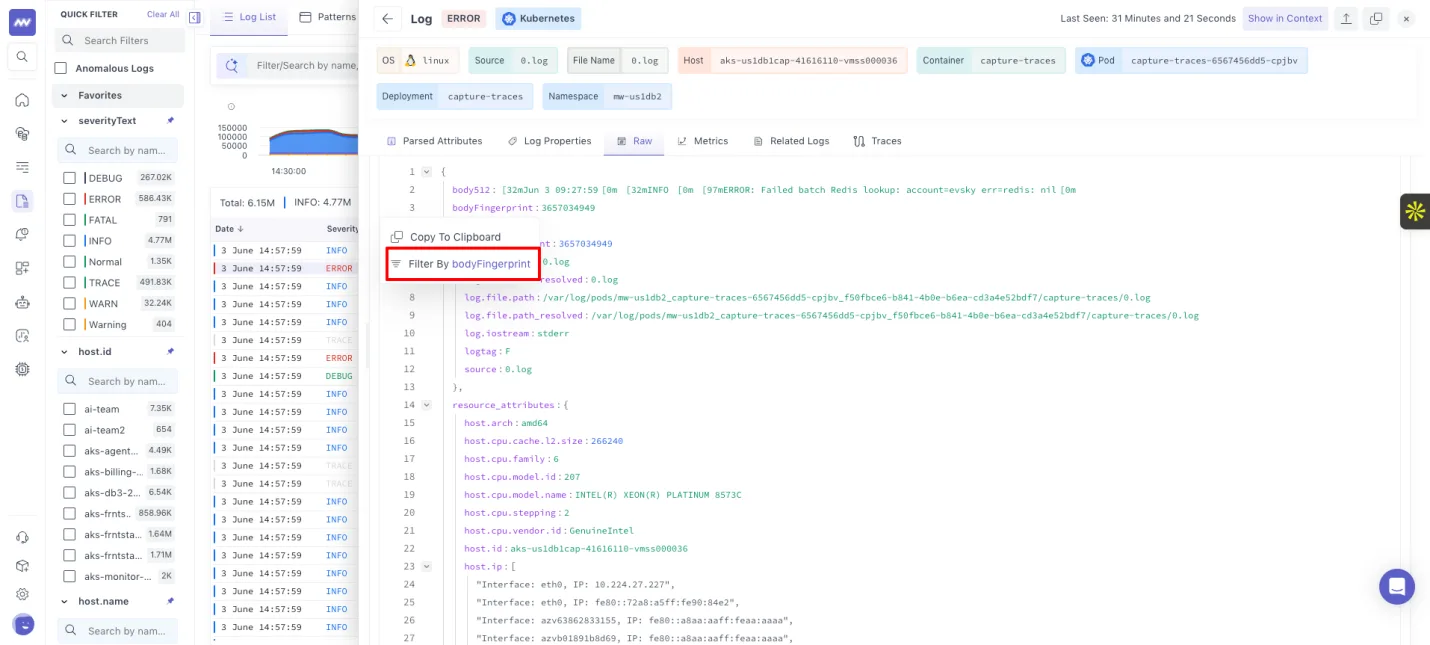The width and height of the screenshot is (1430, 645).
Task: Open the search icon in left sidebar
Action: [x=22, y=57]
